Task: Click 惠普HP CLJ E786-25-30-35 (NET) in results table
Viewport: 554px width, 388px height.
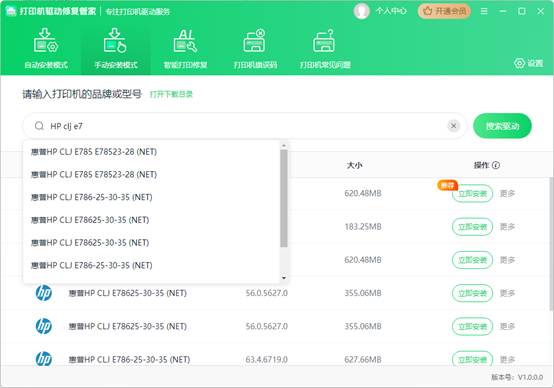Action: 129,359
